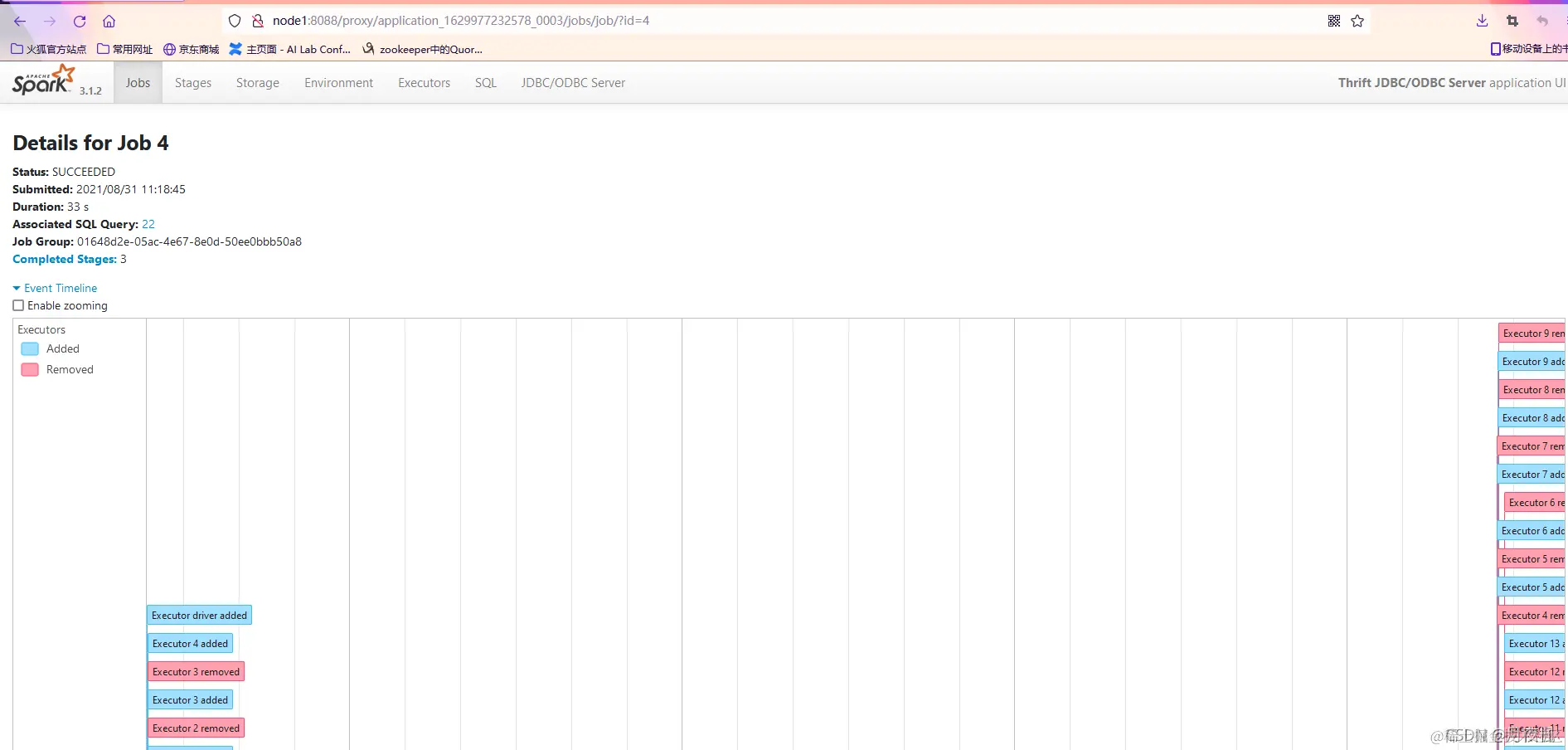Click the pink Removed legend swatch

[x=30, y=370]
